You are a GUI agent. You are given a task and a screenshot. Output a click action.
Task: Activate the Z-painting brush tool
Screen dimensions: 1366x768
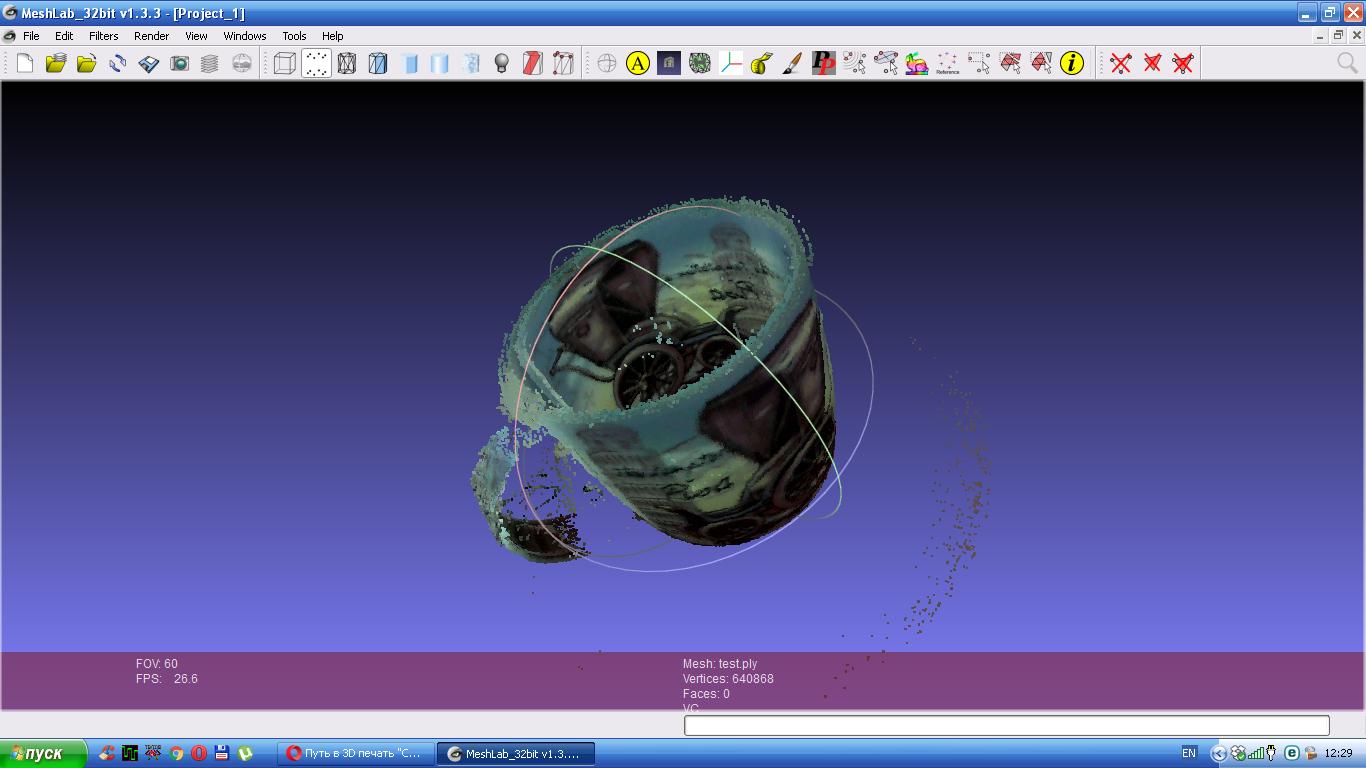click(792, 63)
